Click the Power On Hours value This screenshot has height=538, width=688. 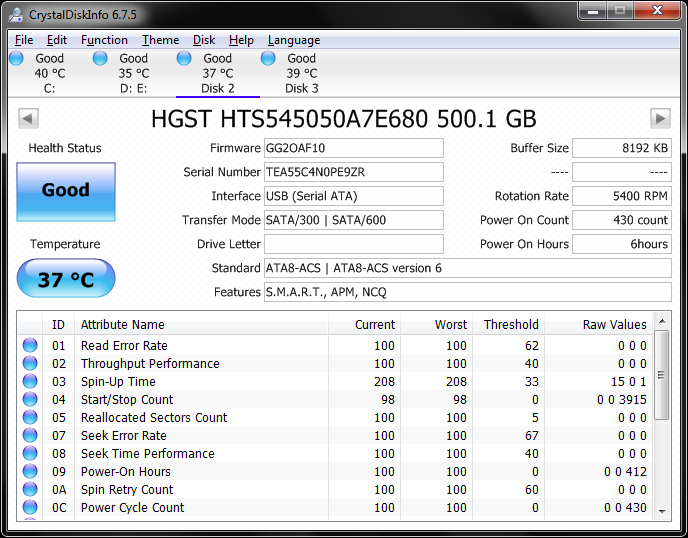tap(622, 244)
